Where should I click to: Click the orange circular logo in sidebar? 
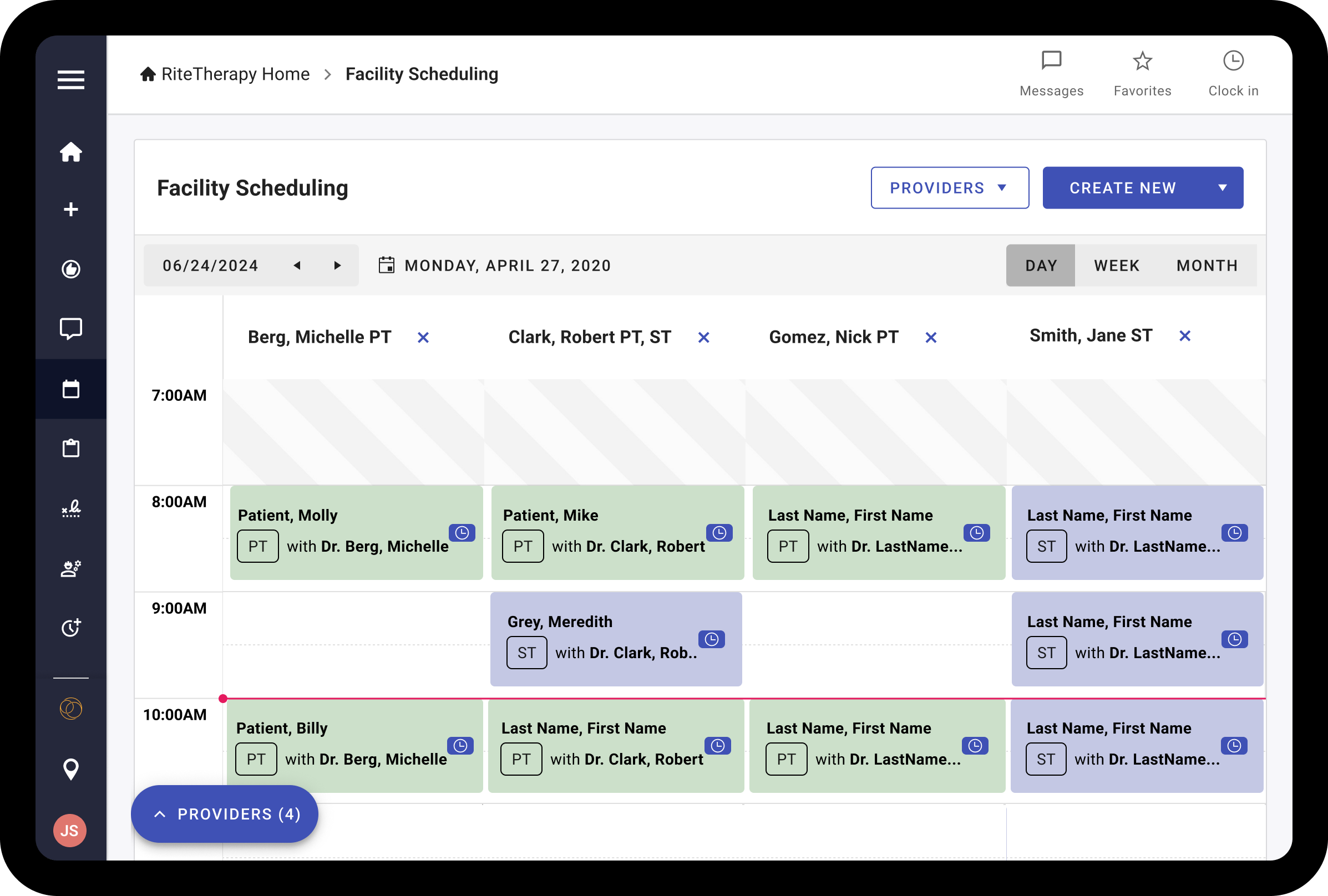[x=71, y=709]
